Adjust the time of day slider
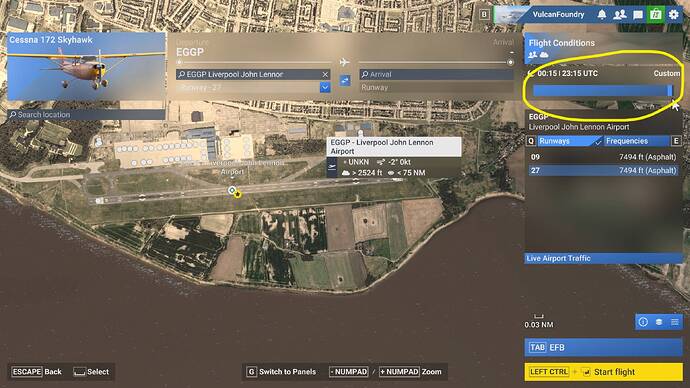 click(x=602, y=91)
